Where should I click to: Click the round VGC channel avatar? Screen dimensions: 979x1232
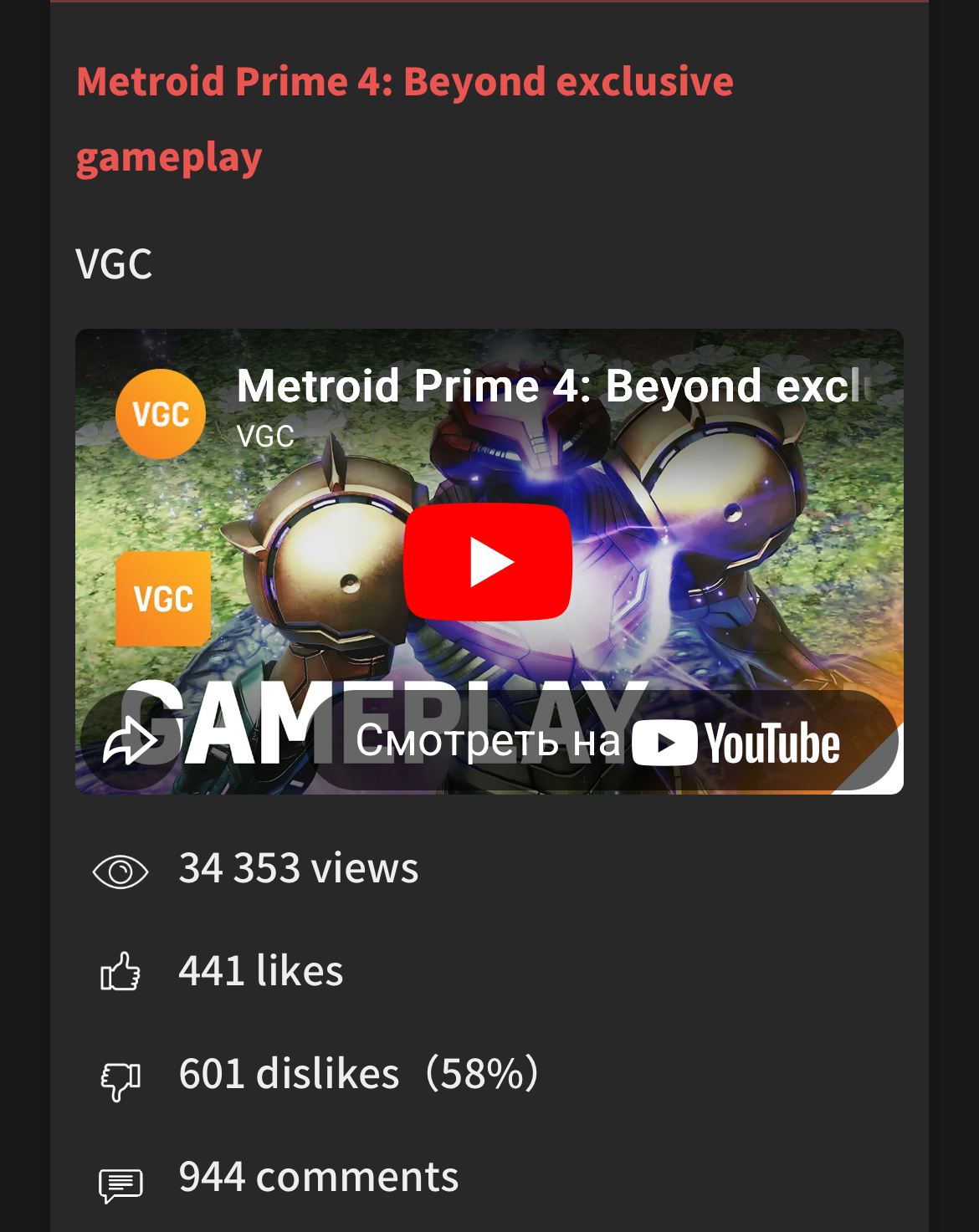pos(161,414)
